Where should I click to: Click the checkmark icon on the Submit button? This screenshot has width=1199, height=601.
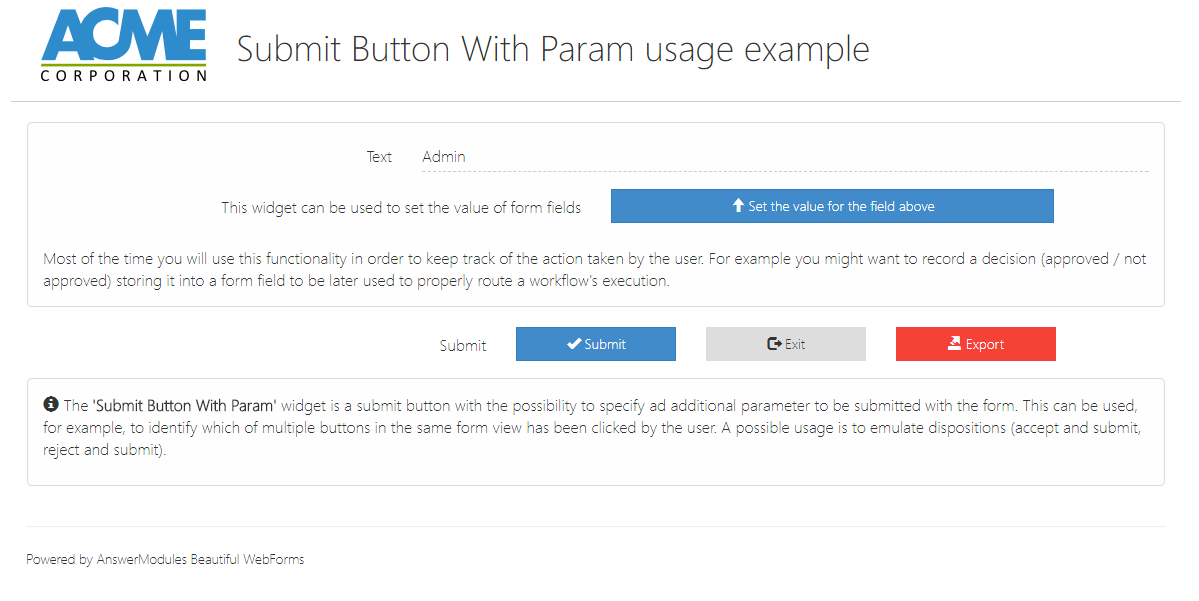[574, 344]
